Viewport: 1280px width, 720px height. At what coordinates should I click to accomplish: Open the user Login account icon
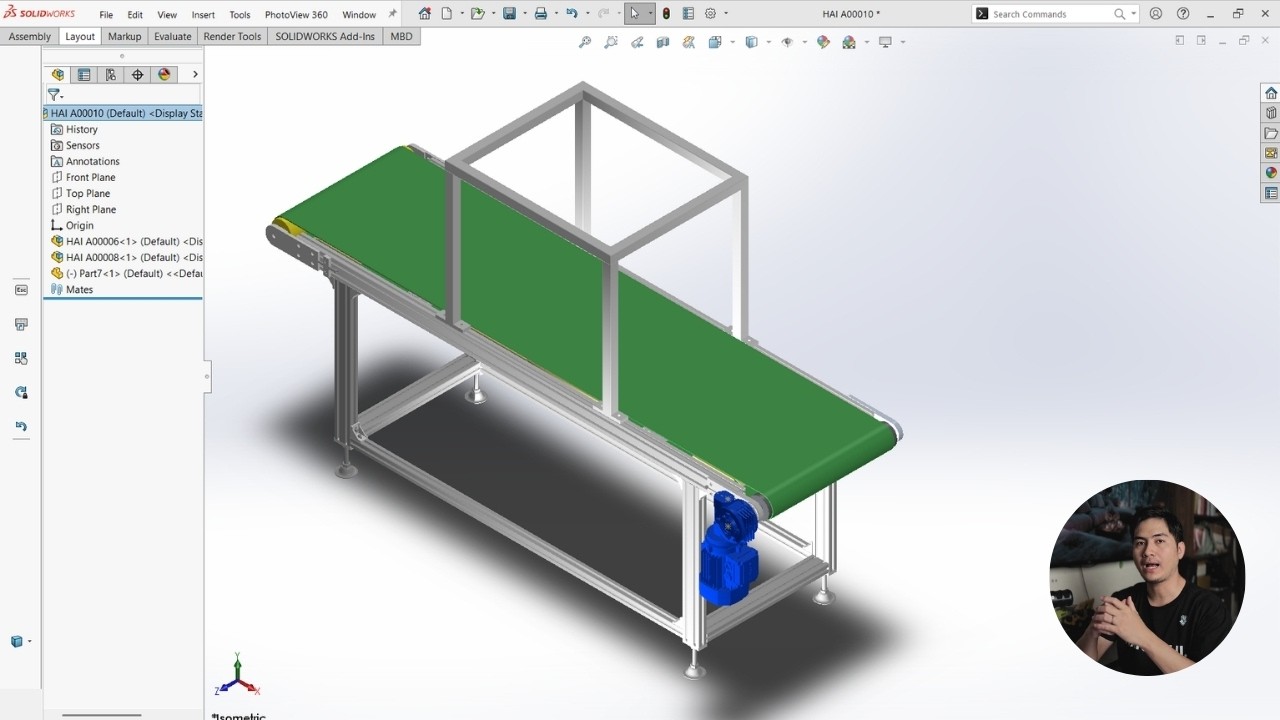(x=1156, y=14)
